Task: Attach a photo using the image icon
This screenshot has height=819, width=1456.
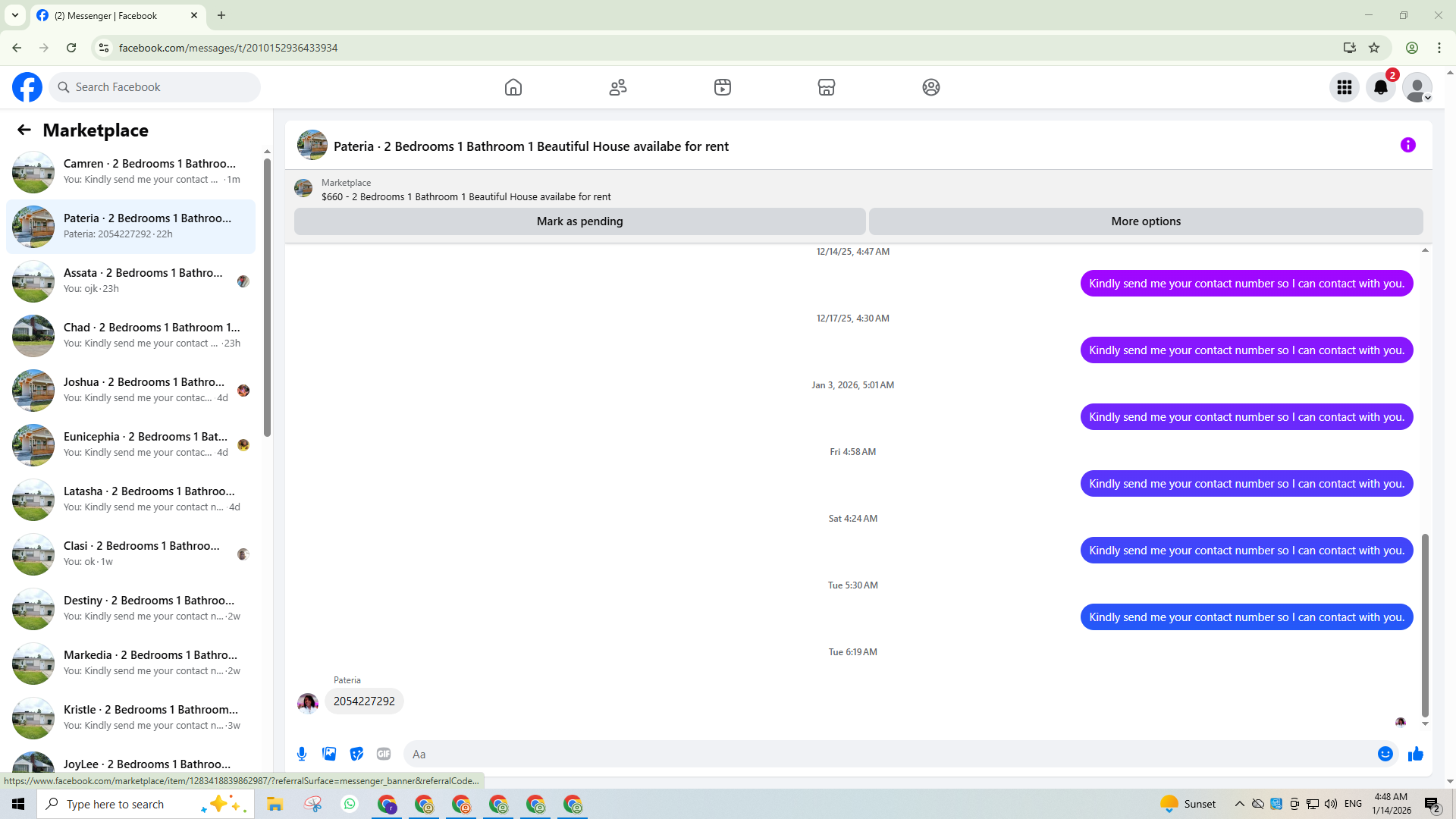Action: point(329,754)
